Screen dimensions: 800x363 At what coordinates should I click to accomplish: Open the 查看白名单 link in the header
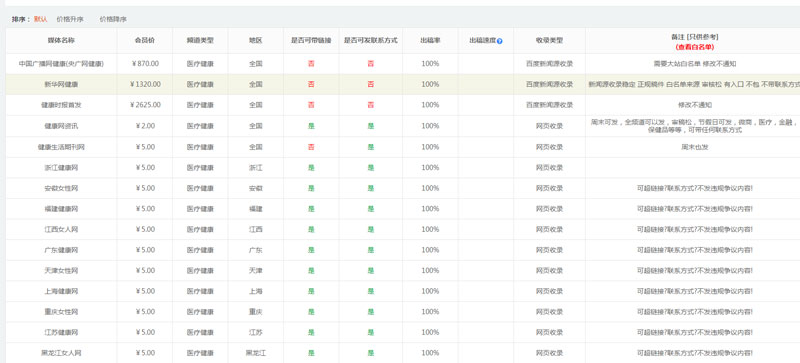point(694,46)
